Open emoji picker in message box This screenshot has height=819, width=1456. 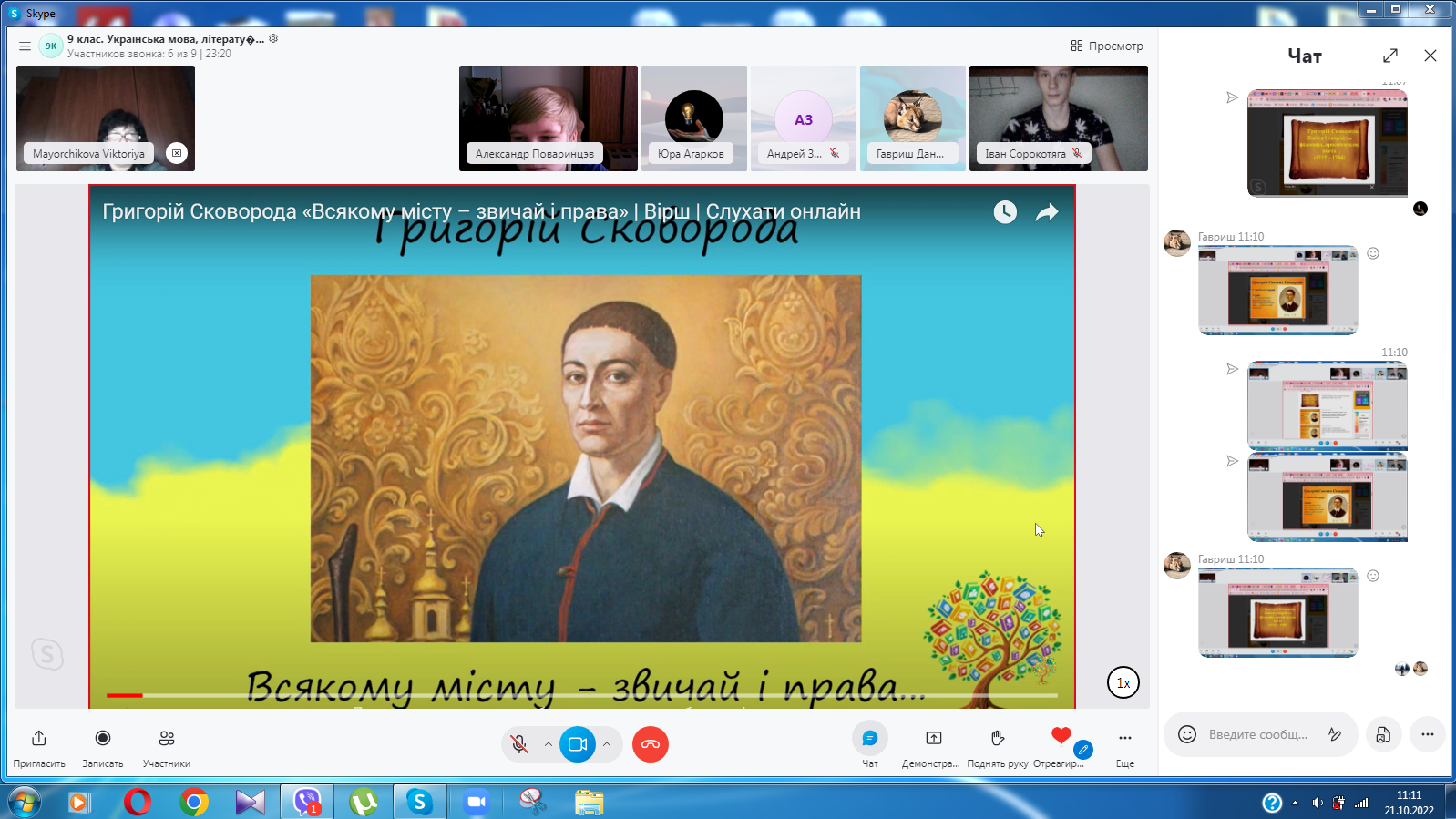(x=1187, y=734)
